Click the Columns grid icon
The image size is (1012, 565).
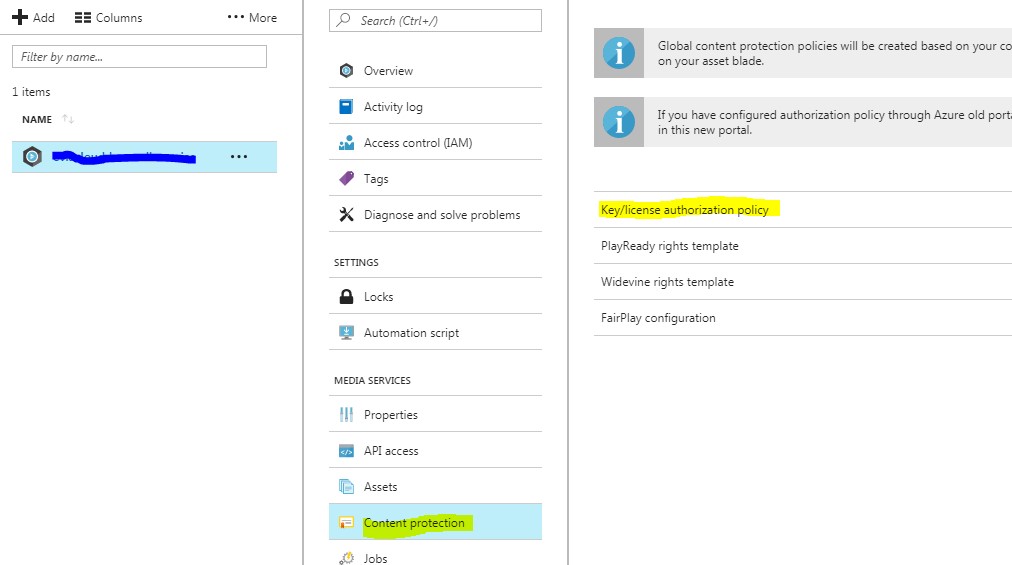tap(83, 17)
